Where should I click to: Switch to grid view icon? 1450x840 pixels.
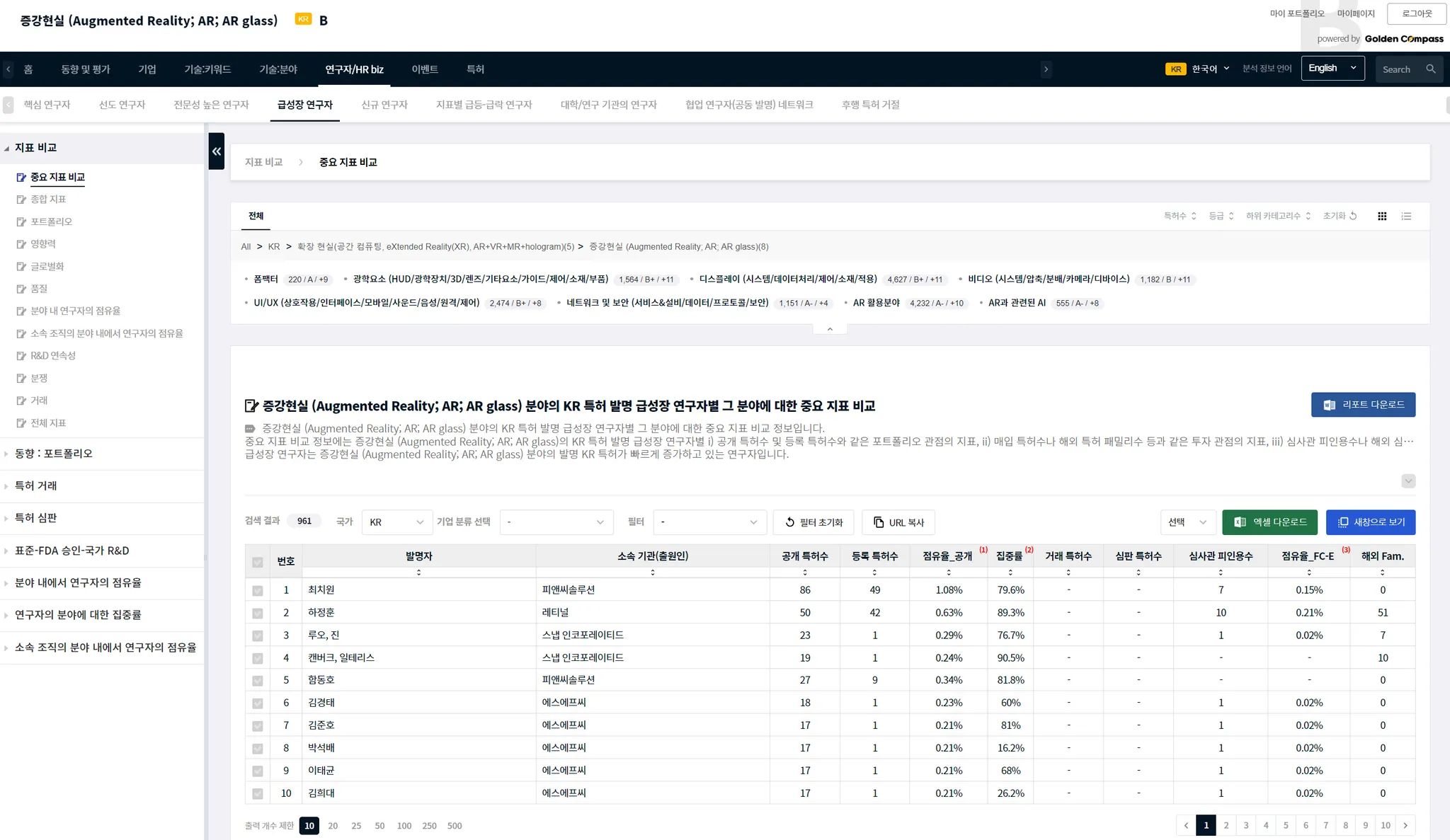pyautogui.click(x=1381, y=216)
